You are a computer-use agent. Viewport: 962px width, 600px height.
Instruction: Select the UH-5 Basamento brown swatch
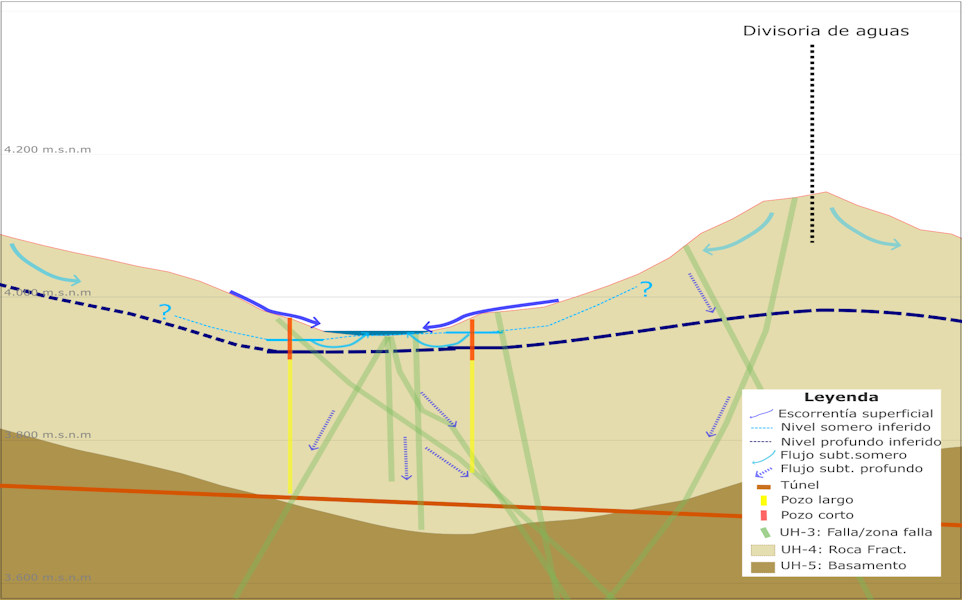coord(762,566)
